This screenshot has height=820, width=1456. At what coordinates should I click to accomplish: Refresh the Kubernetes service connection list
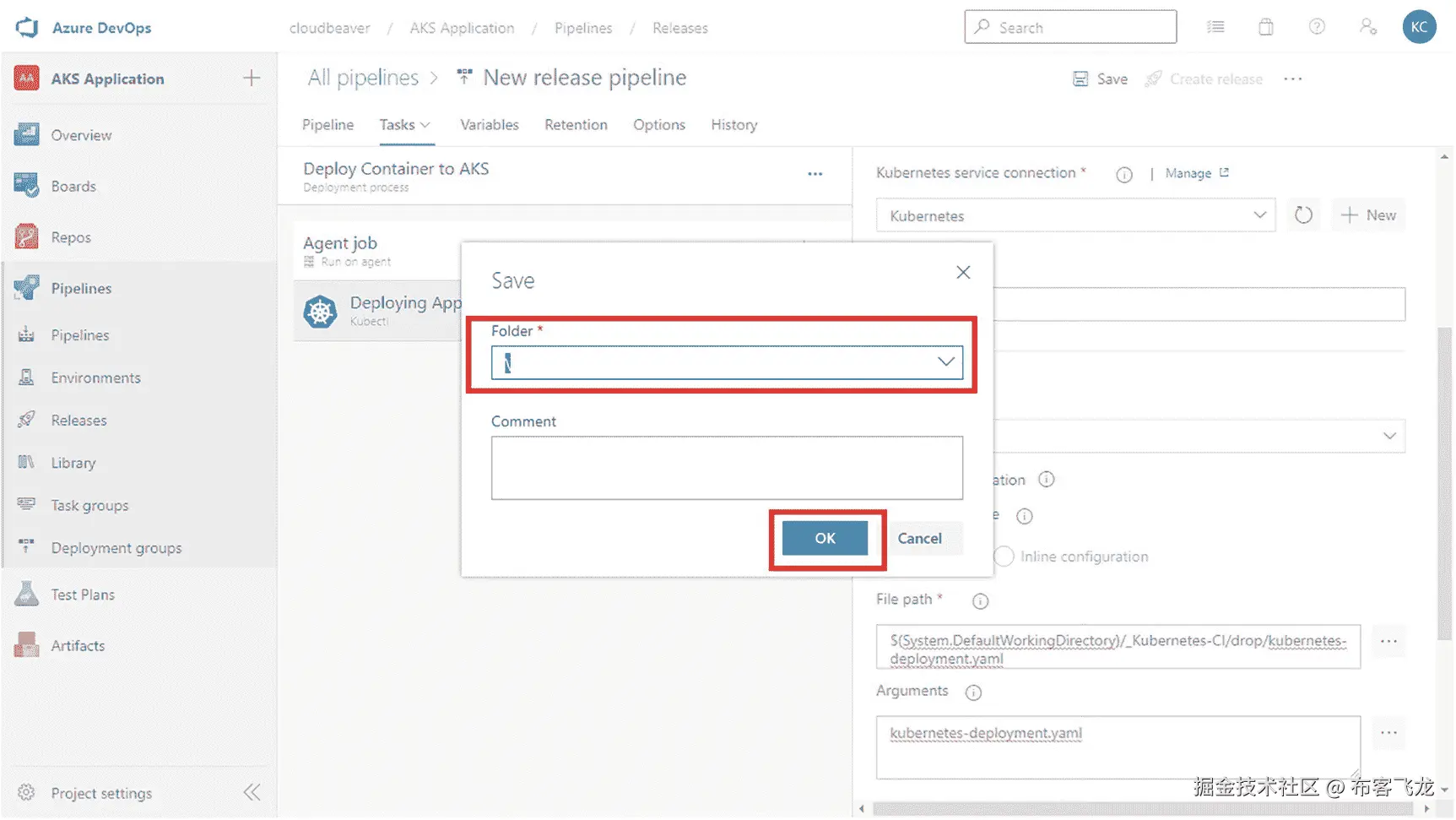(1304, 215)
